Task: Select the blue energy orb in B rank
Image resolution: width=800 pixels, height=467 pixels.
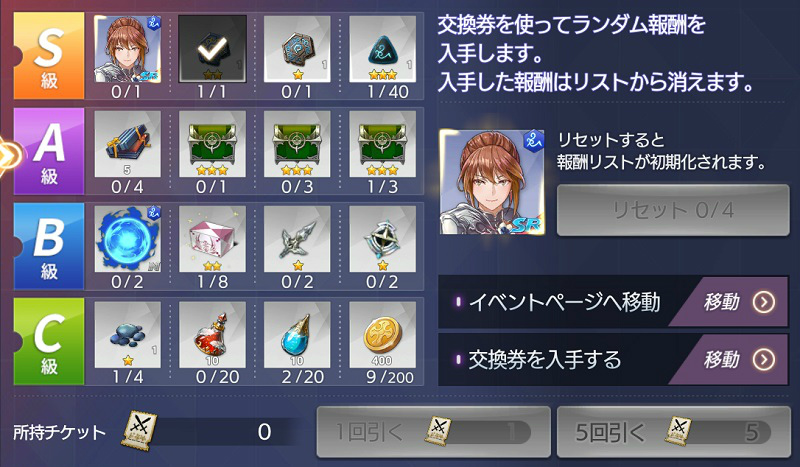Action: tap(128, 239)
